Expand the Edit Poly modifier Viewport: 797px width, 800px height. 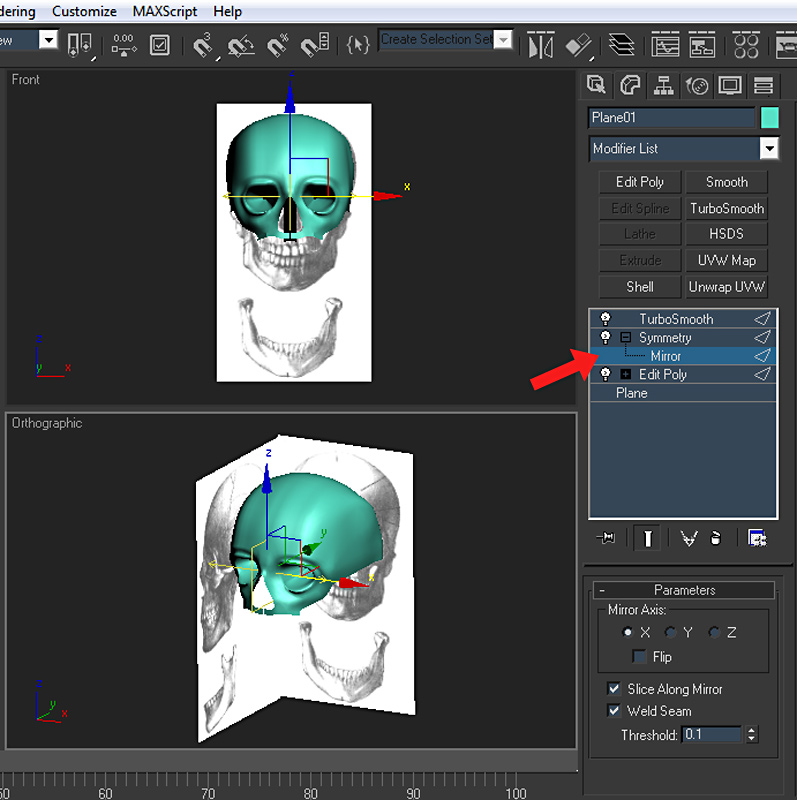pos(626,374)
